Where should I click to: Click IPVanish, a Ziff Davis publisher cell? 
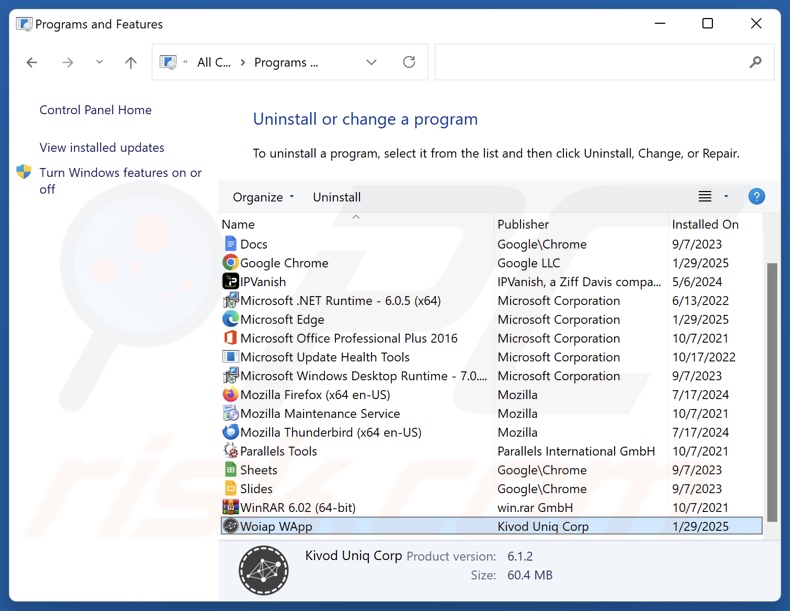point(579,282)
